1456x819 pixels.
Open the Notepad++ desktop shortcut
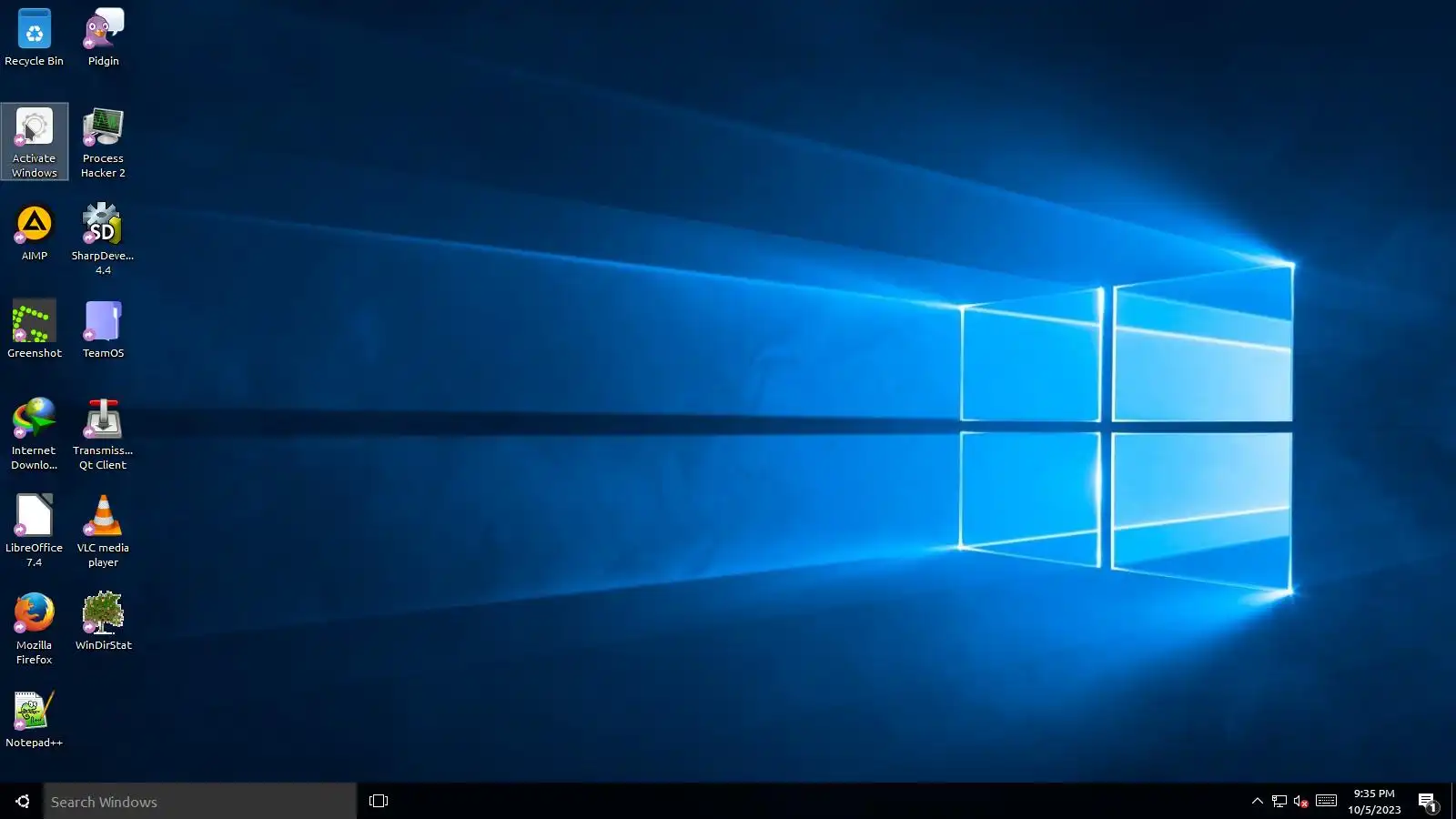point(34,719)
